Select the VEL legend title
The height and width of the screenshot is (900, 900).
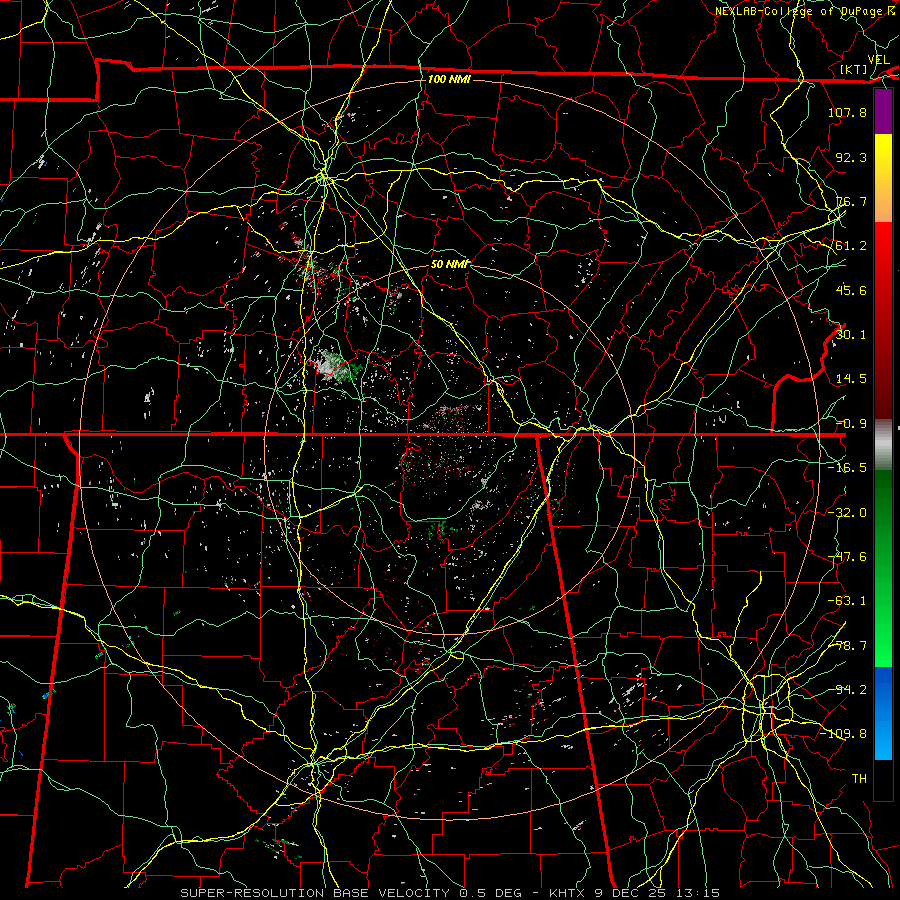878,60
